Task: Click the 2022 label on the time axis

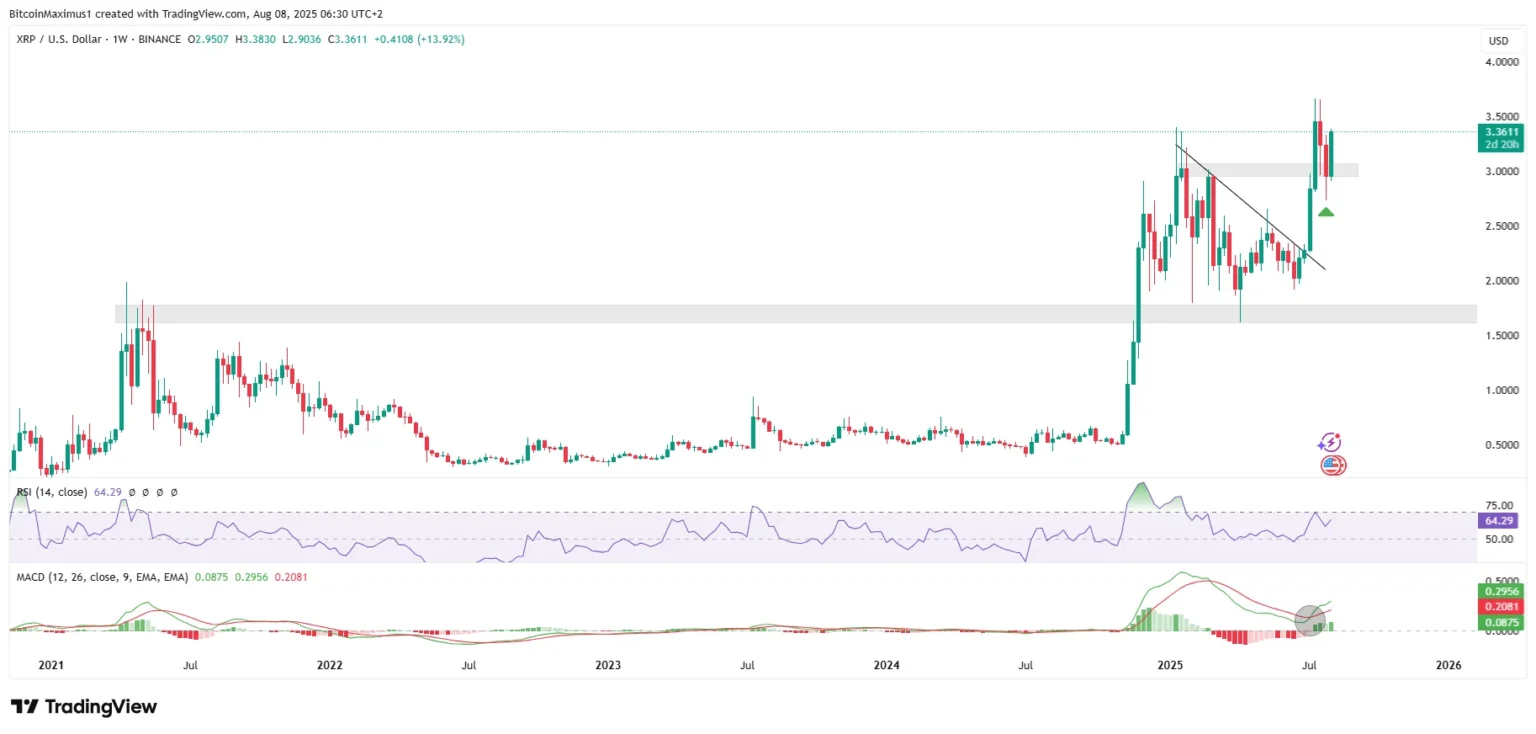Action: [329, 664]
